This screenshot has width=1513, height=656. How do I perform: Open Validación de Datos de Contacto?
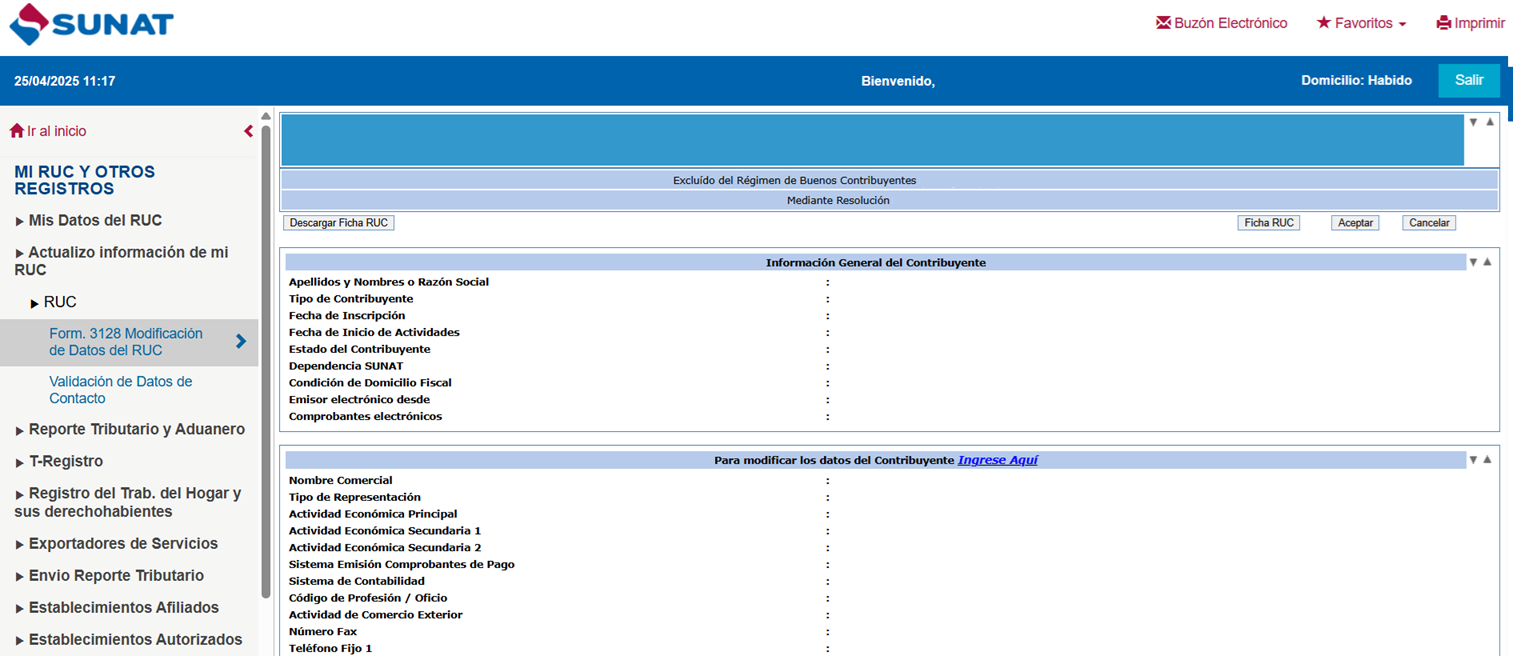click(x=120, y=390)
